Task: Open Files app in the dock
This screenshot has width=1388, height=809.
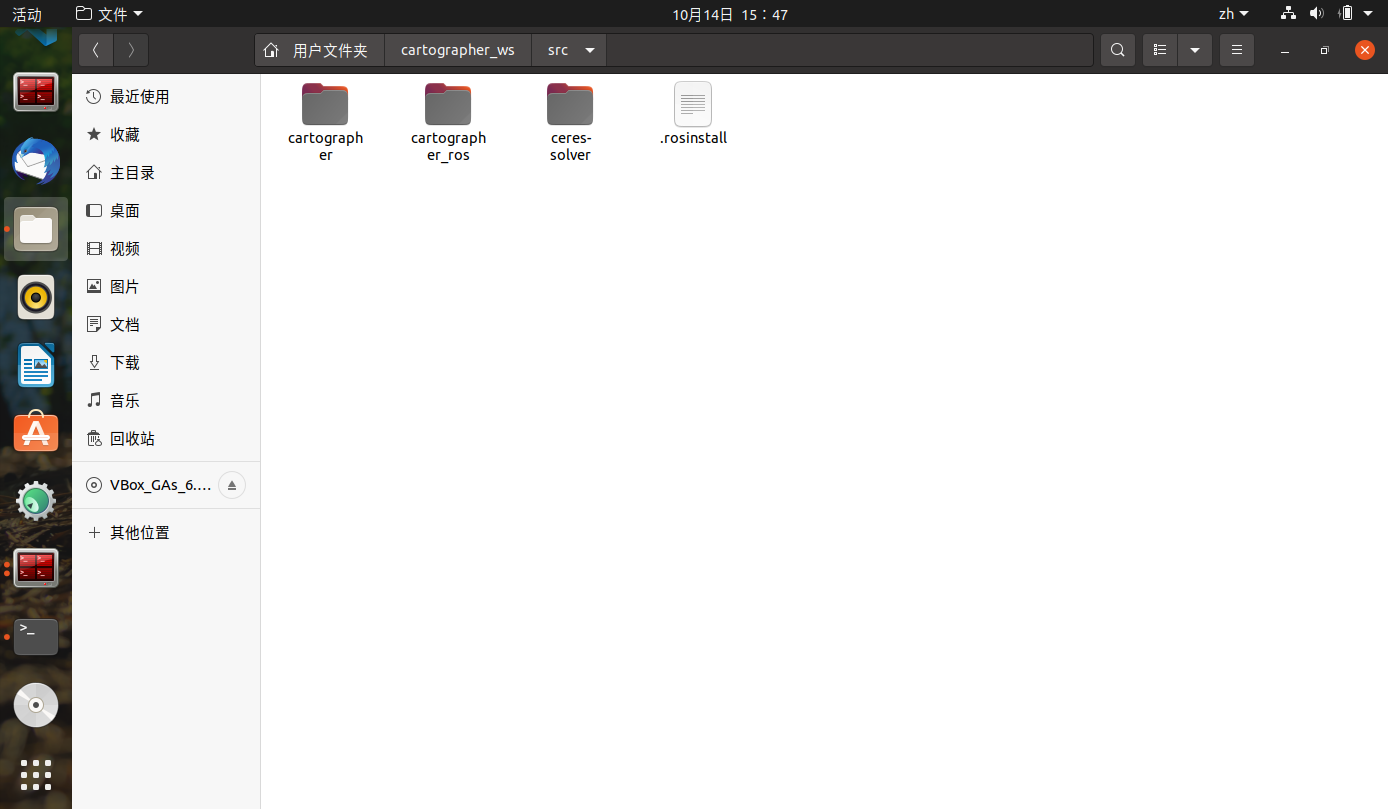Action: point(36,229)
